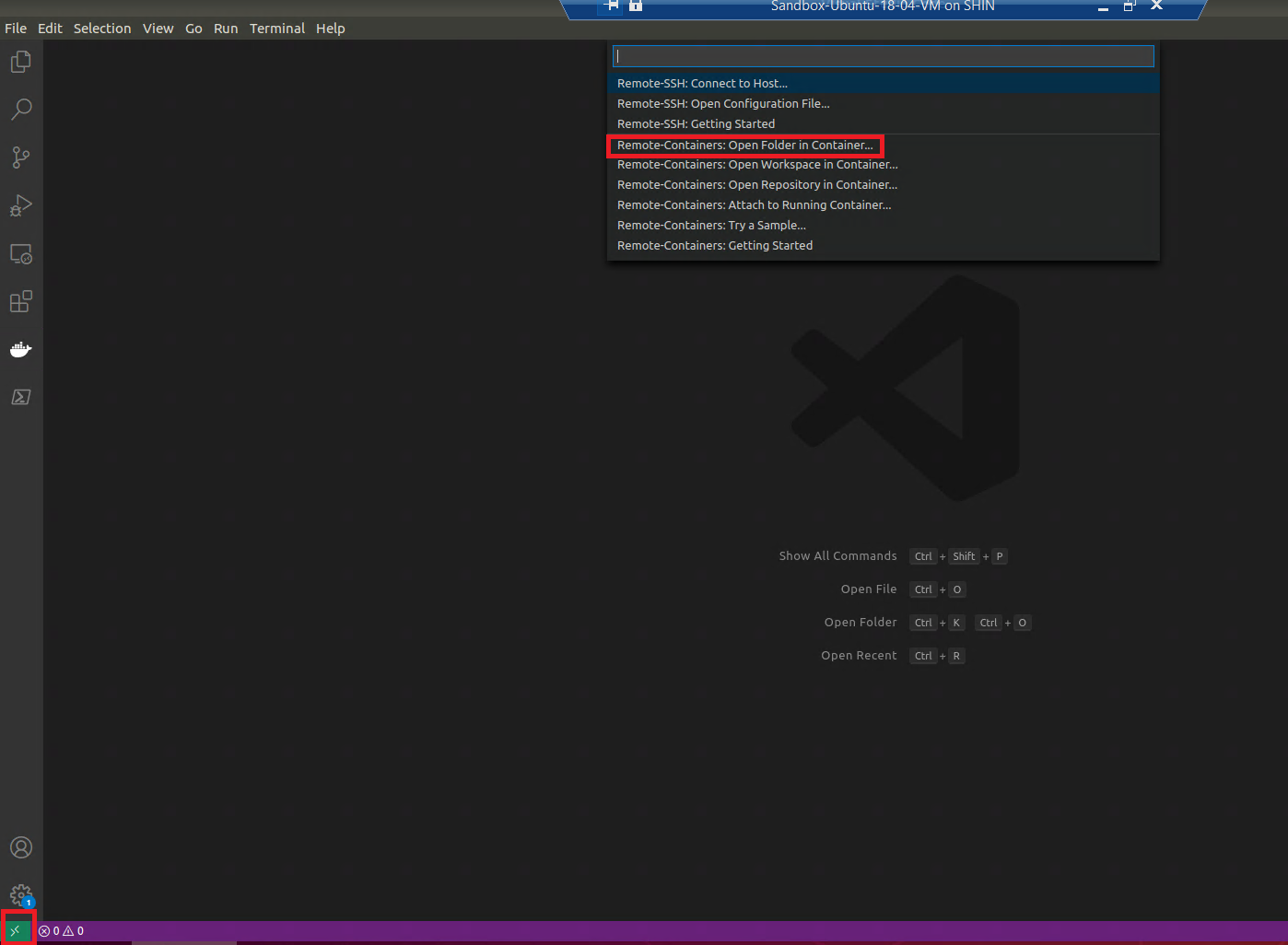Open the Run and Debug view icon
The width and height of the screenshot is (1288, 945).
[x=20, y=205]
